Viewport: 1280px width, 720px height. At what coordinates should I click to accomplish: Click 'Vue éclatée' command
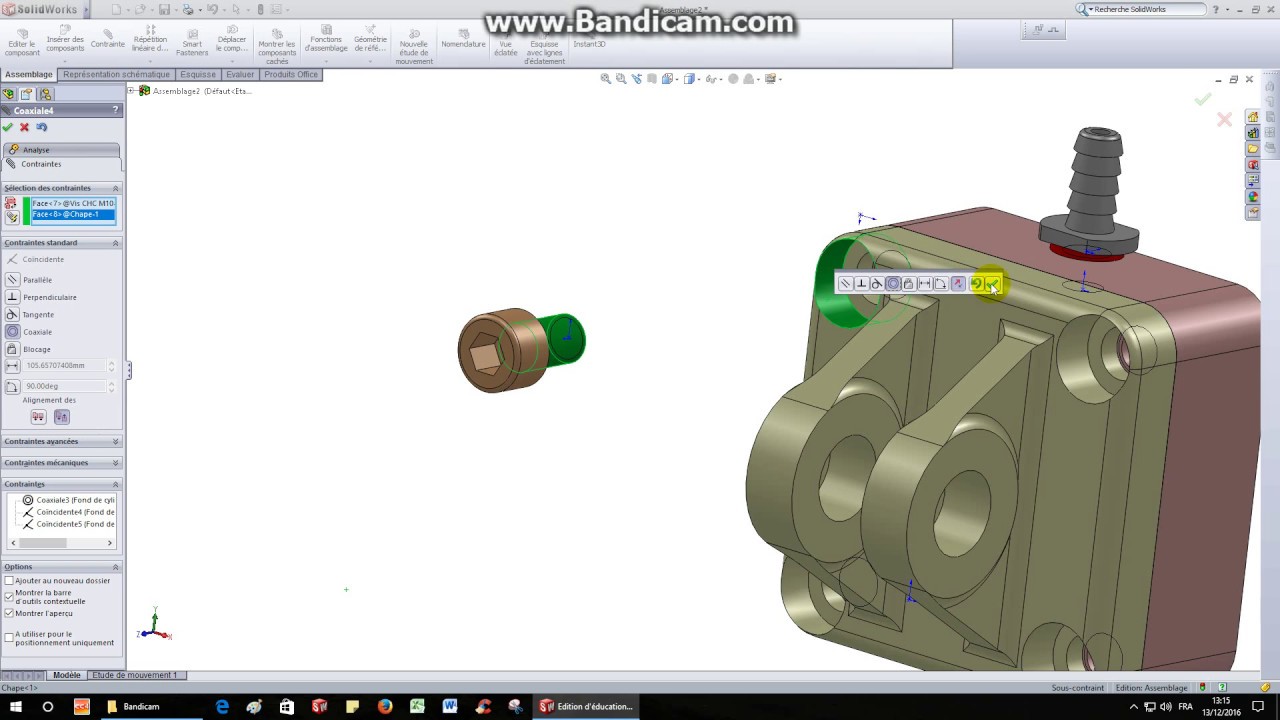click(x=506, y=39)
